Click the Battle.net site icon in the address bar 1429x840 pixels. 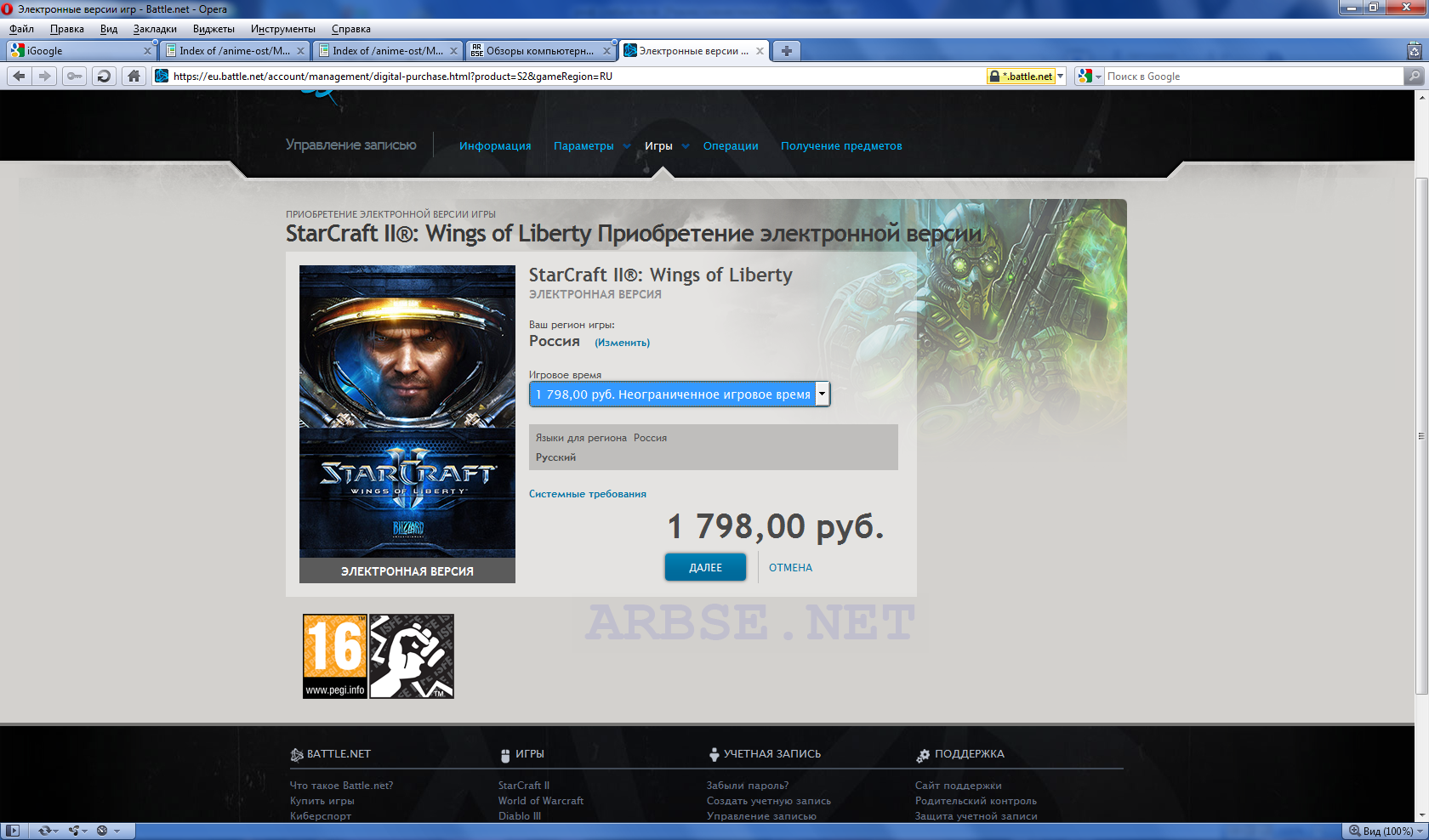click(162, 76)
